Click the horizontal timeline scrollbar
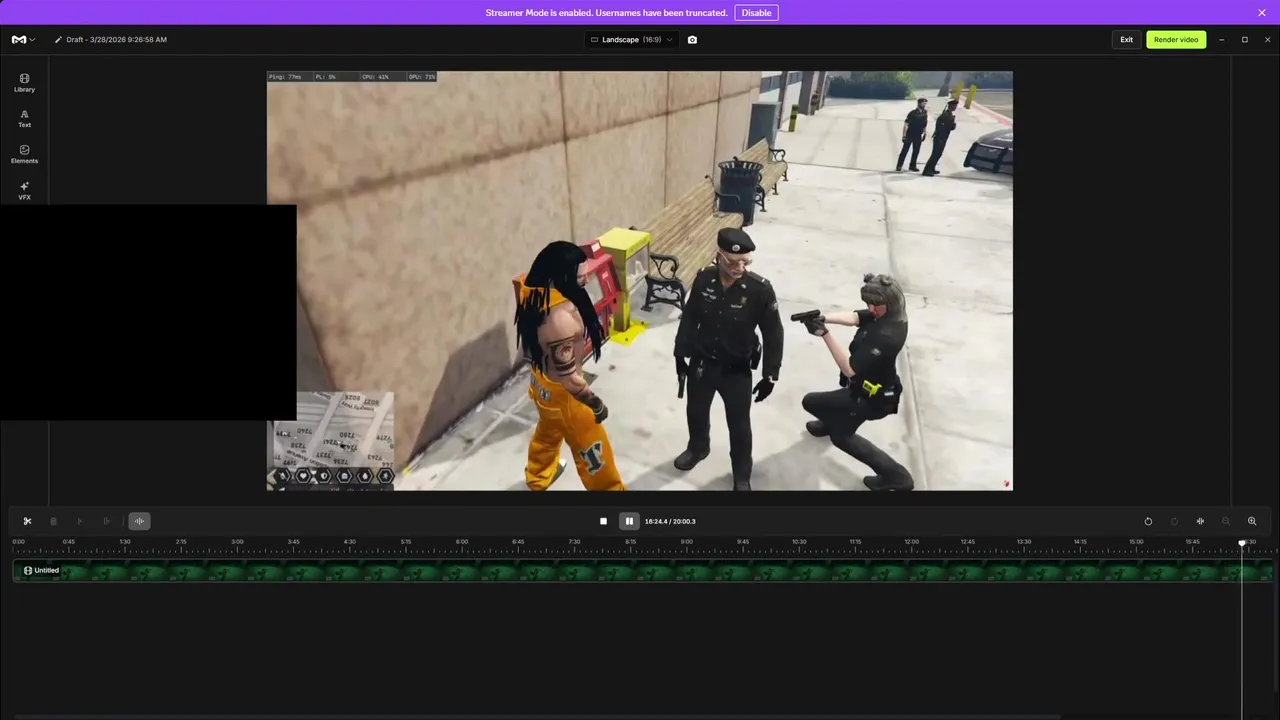Viewport: 1280px width, 720px height. pyautogui.click(x=530, y=716)
